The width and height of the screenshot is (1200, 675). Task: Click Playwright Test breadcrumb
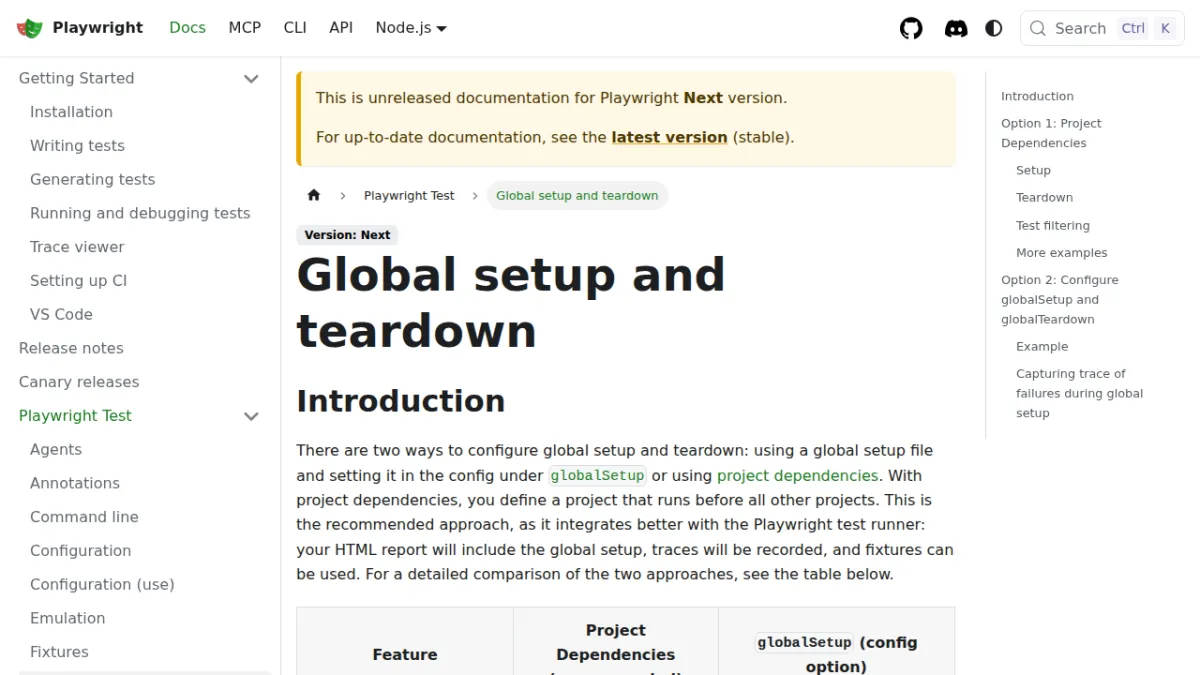click(x=409, y=195)
